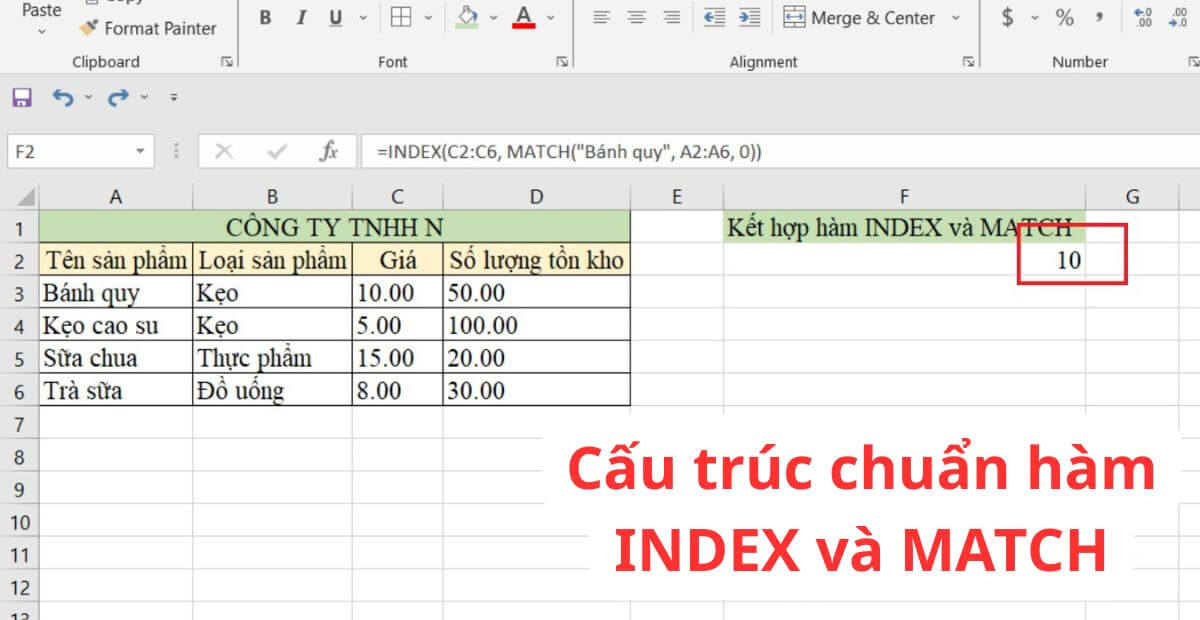Click the Increase Decimal icon
Viewport: 1200px width, 620px height.
pos(1143,17)
